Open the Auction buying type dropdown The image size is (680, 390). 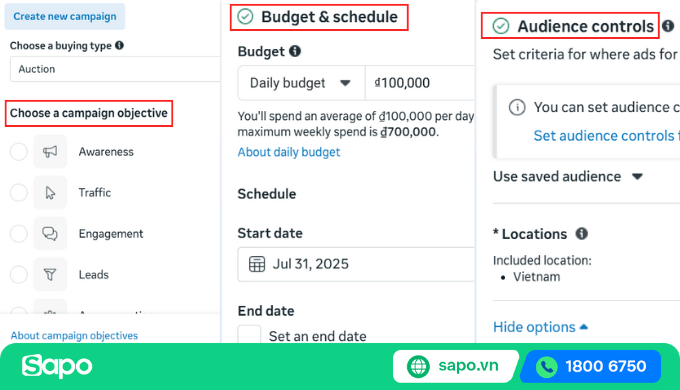click(x=115, y=69)
